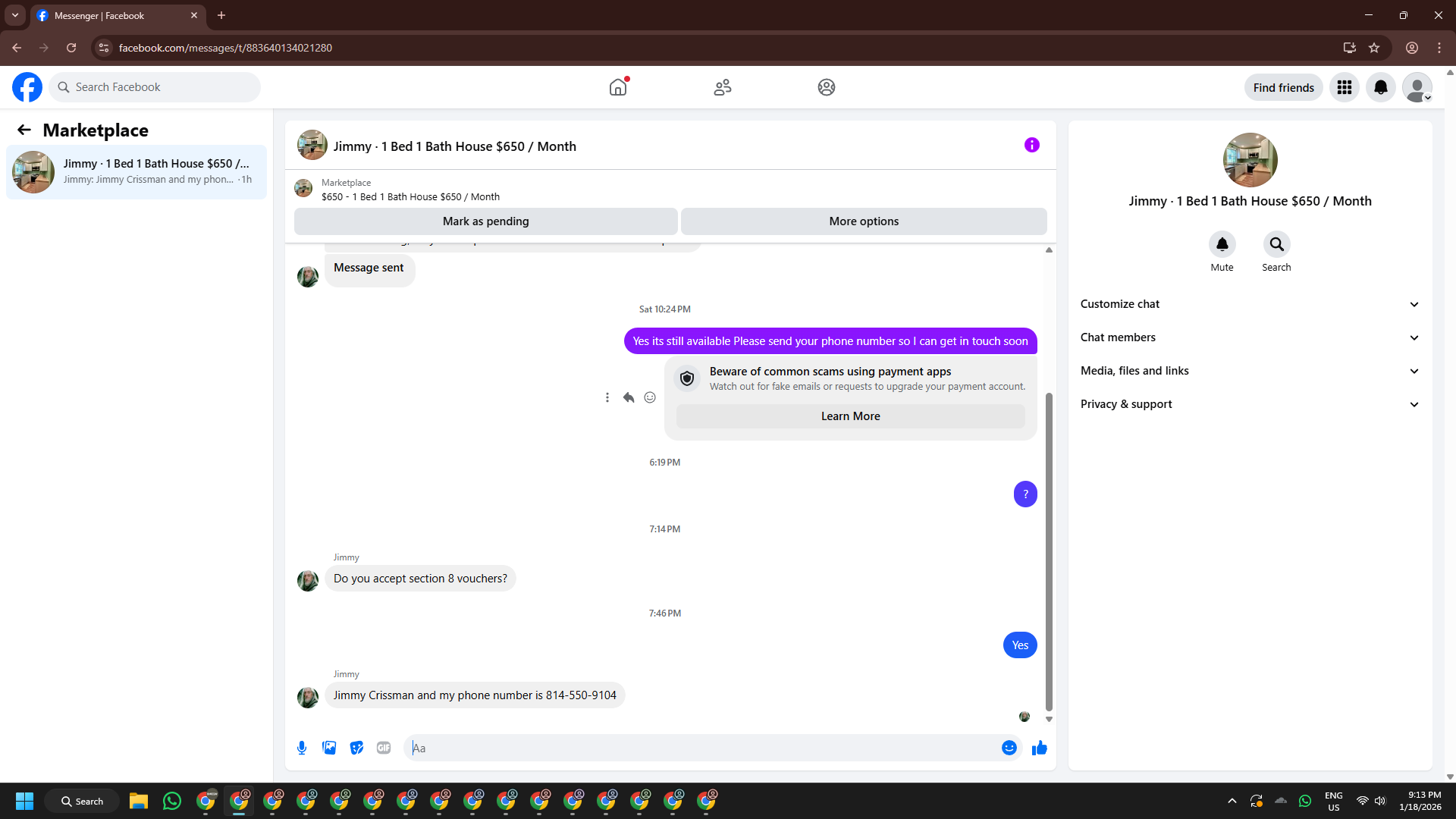Click the message text input field
The height and width of the screenshot is (819, 1456).
click(x=705, y=748)
